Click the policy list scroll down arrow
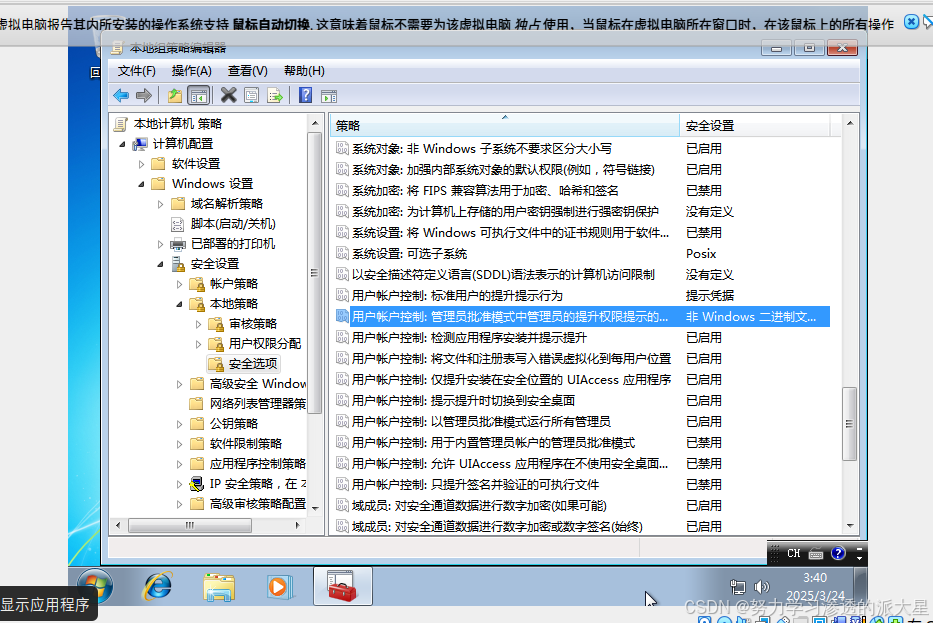Image resolution: width=933 pixels, height=623 pixels. tap(850, 526)
